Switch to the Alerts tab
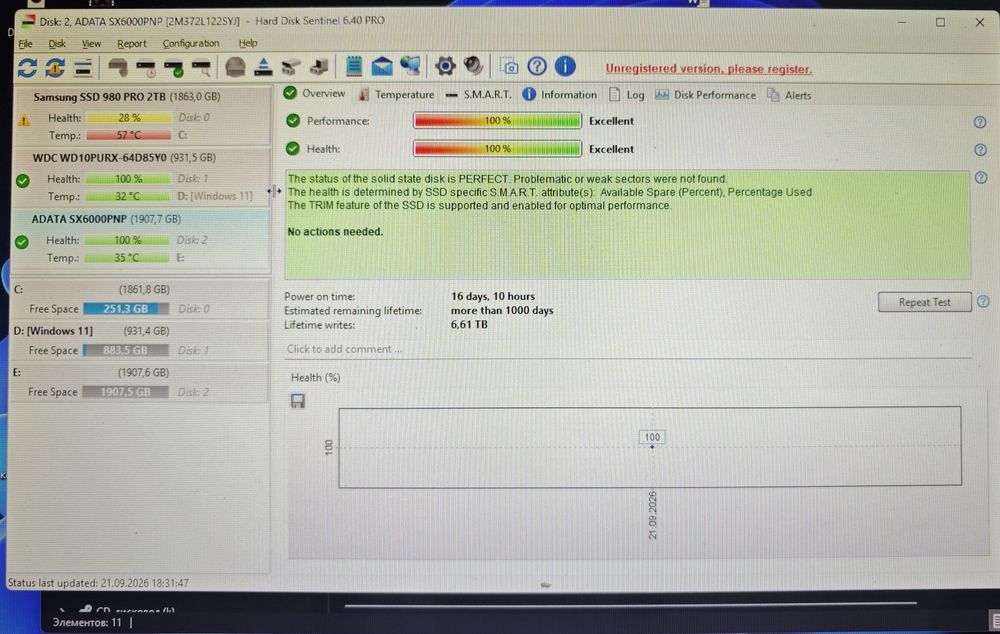Image resolution: width=1000 pixels, height=634 pixels. (x=789, y=95)
